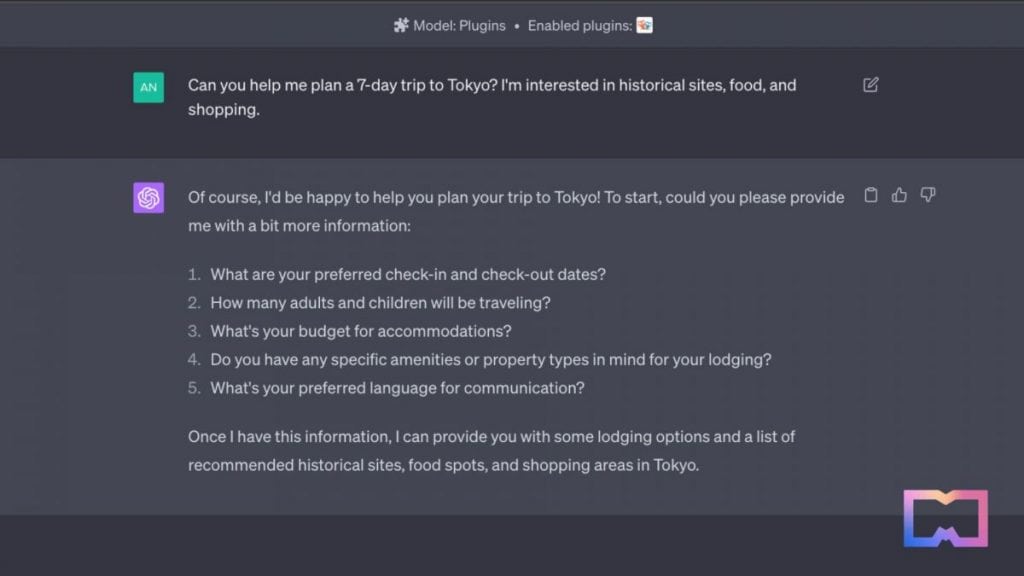Click the colorful watermark logo at bottom corner
Screen dimensions: 1024x576
point(946,519)
